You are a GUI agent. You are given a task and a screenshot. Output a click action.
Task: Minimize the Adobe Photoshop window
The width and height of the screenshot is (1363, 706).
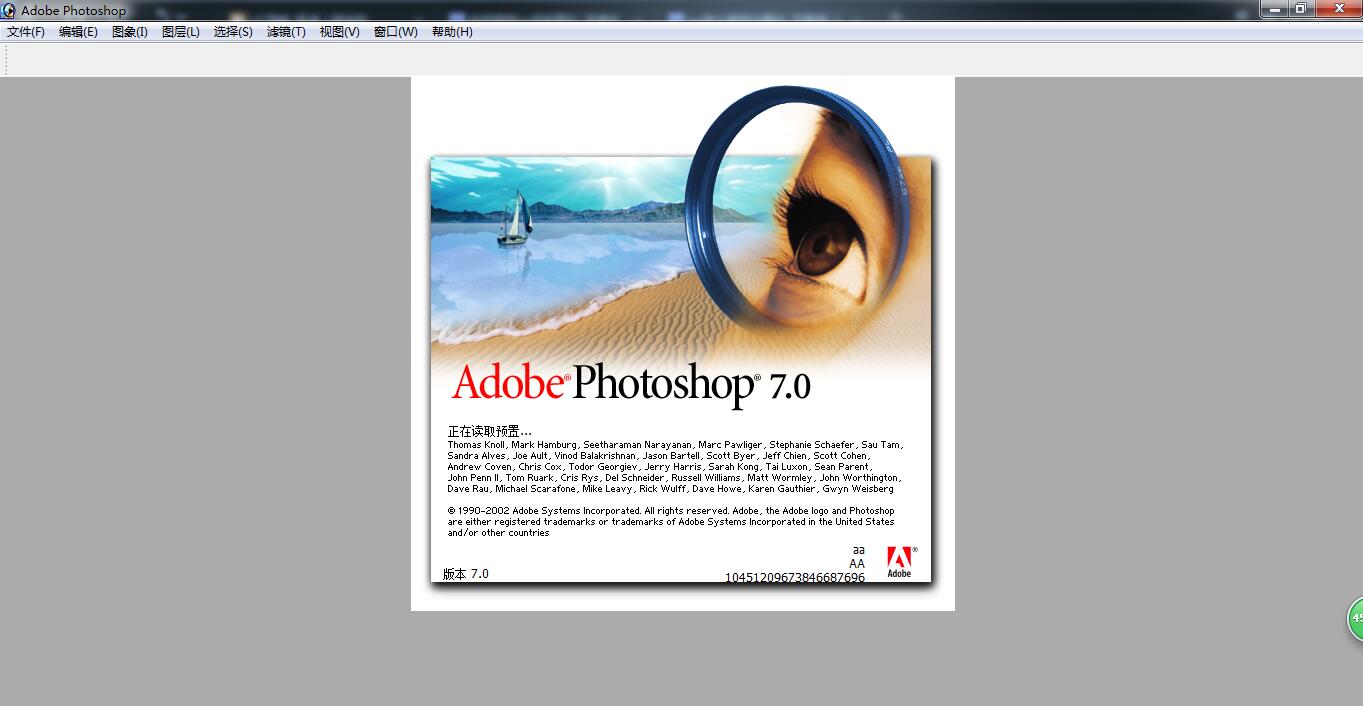click(x=1274, y=8)
